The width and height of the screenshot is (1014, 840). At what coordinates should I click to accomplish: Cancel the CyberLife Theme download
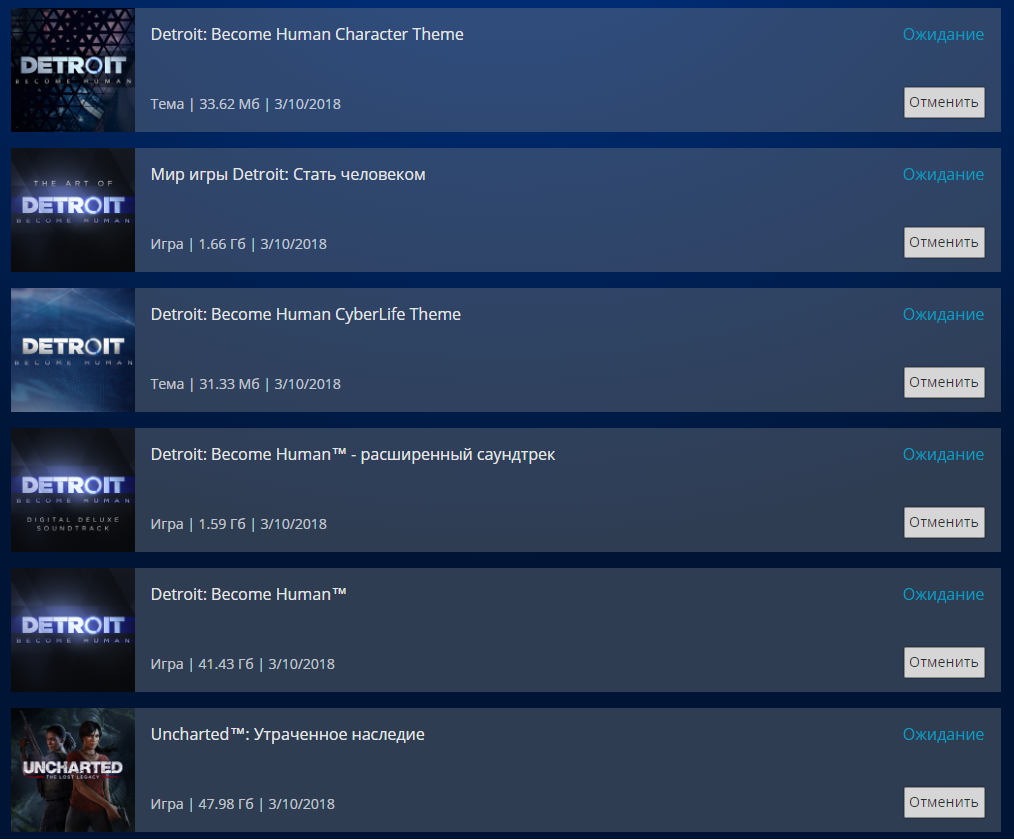pos(944,382)
